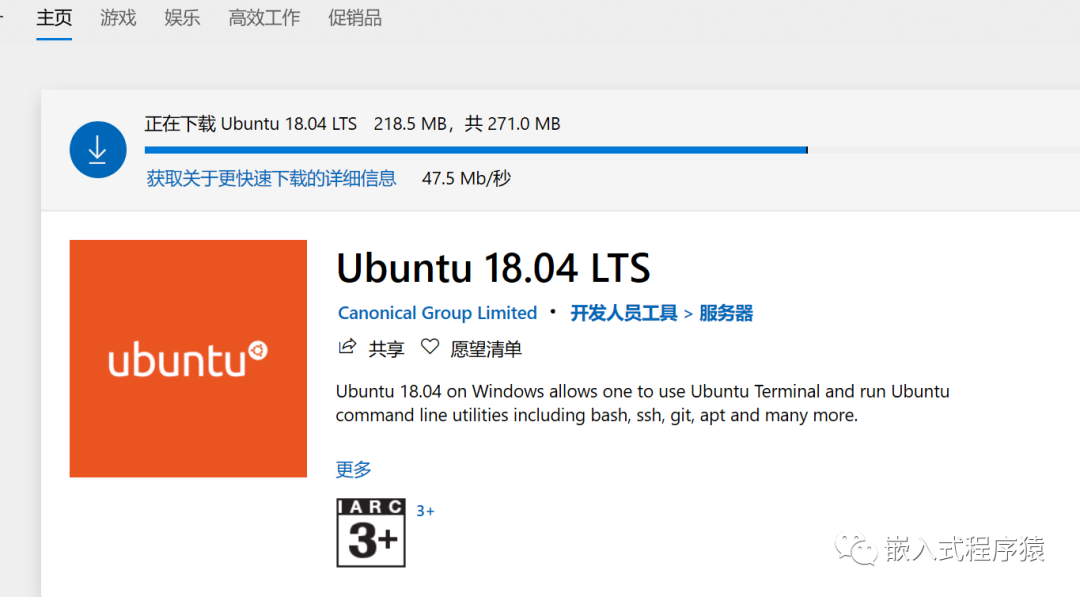Click the heart wishlist icon
Viewport: 1080px width, 597px height.
coord(430,347)
